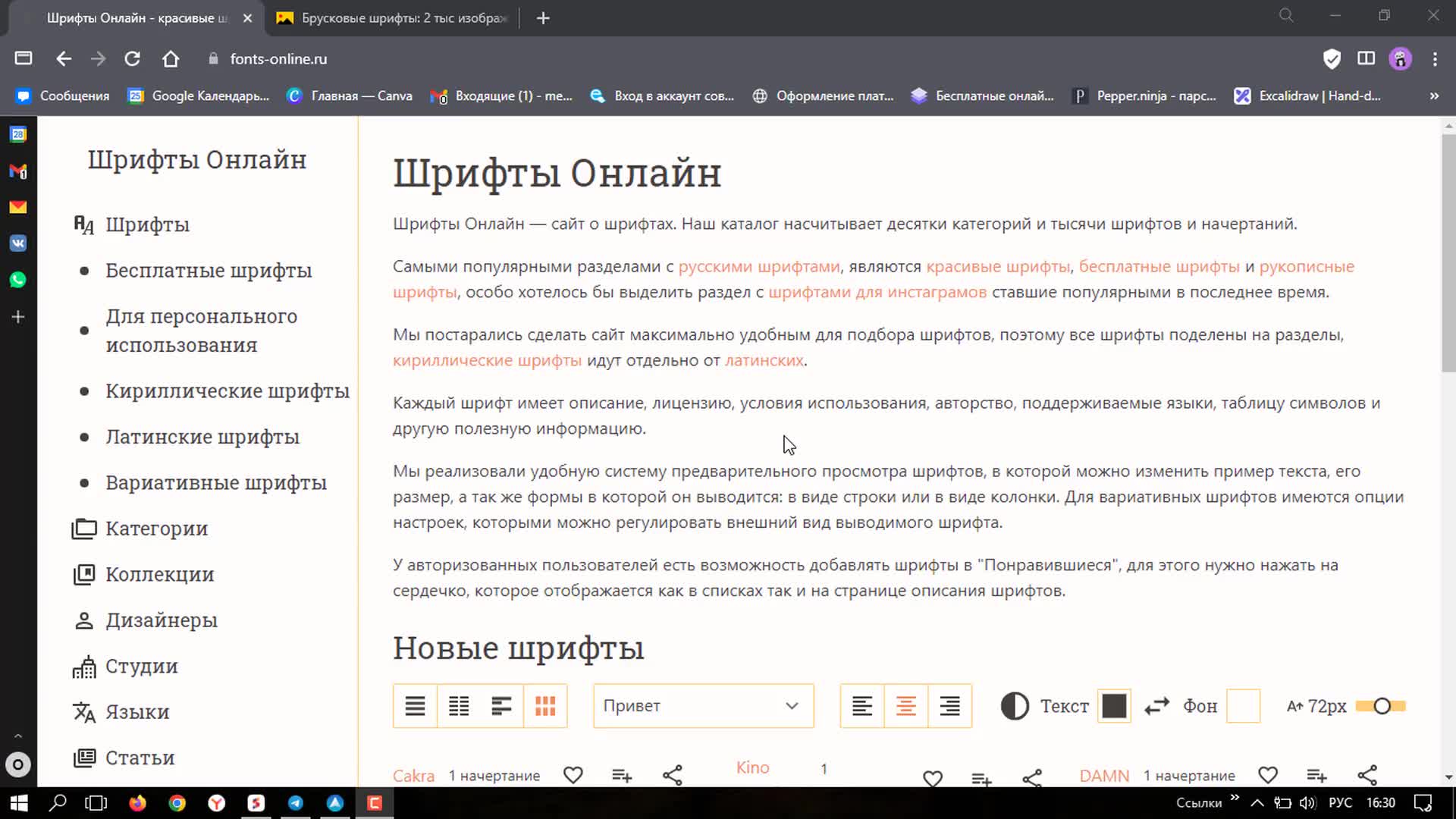The height and width of the screenshot is (819, 1456).
Task: Open Студии building icon in sidebar
Action: pos(84,667)
